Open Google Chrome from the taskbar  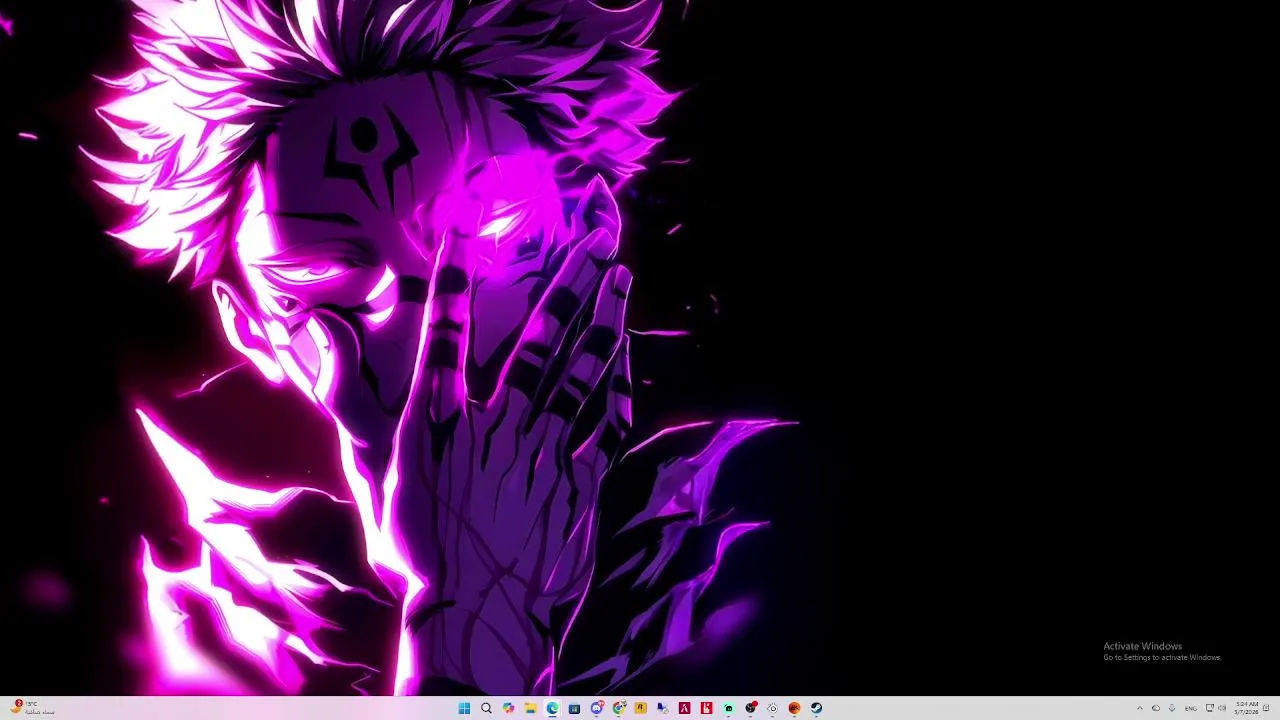point(619,708)
